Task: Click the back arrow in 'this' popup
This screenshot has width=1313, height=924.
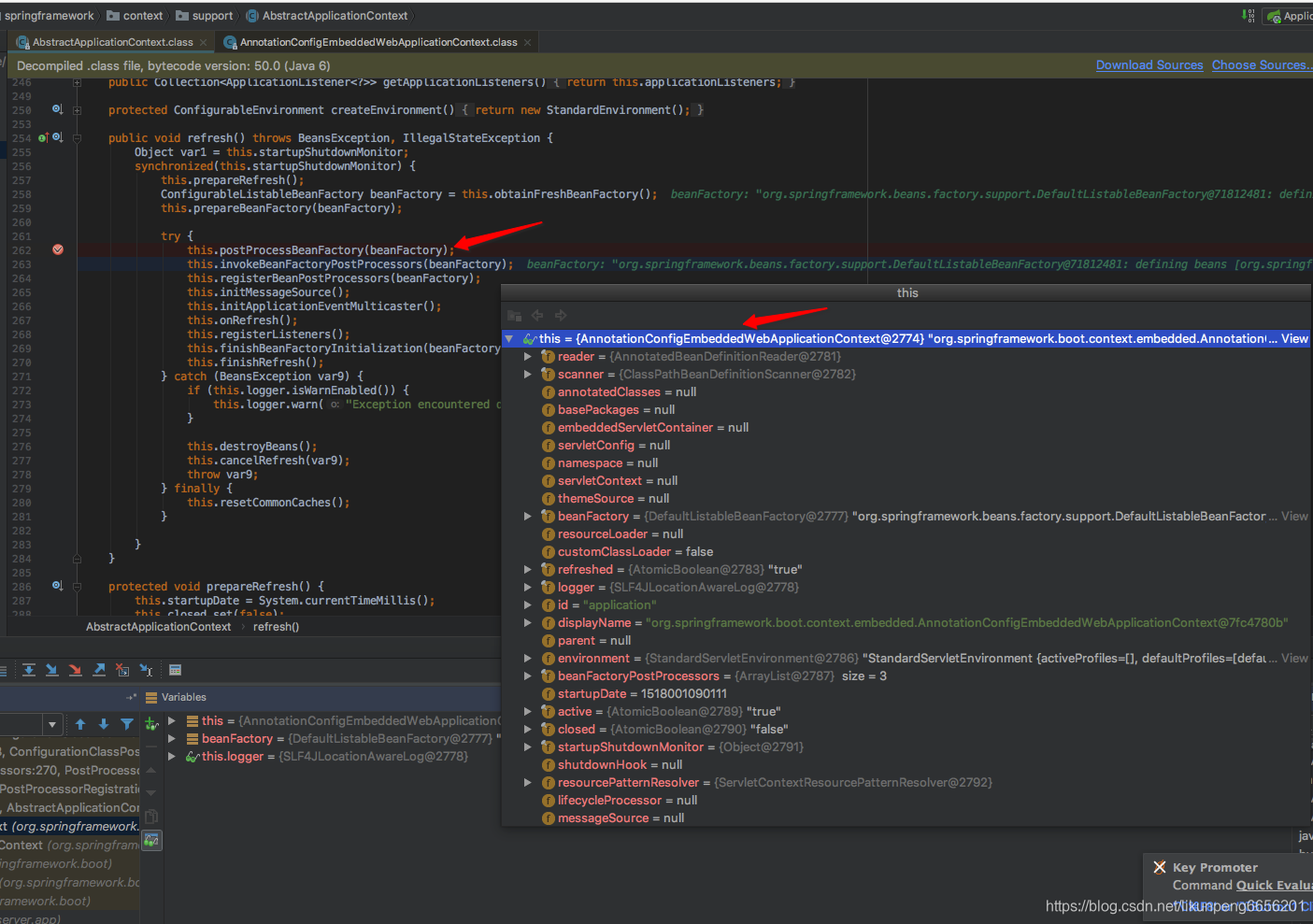Action: (537, 316)
